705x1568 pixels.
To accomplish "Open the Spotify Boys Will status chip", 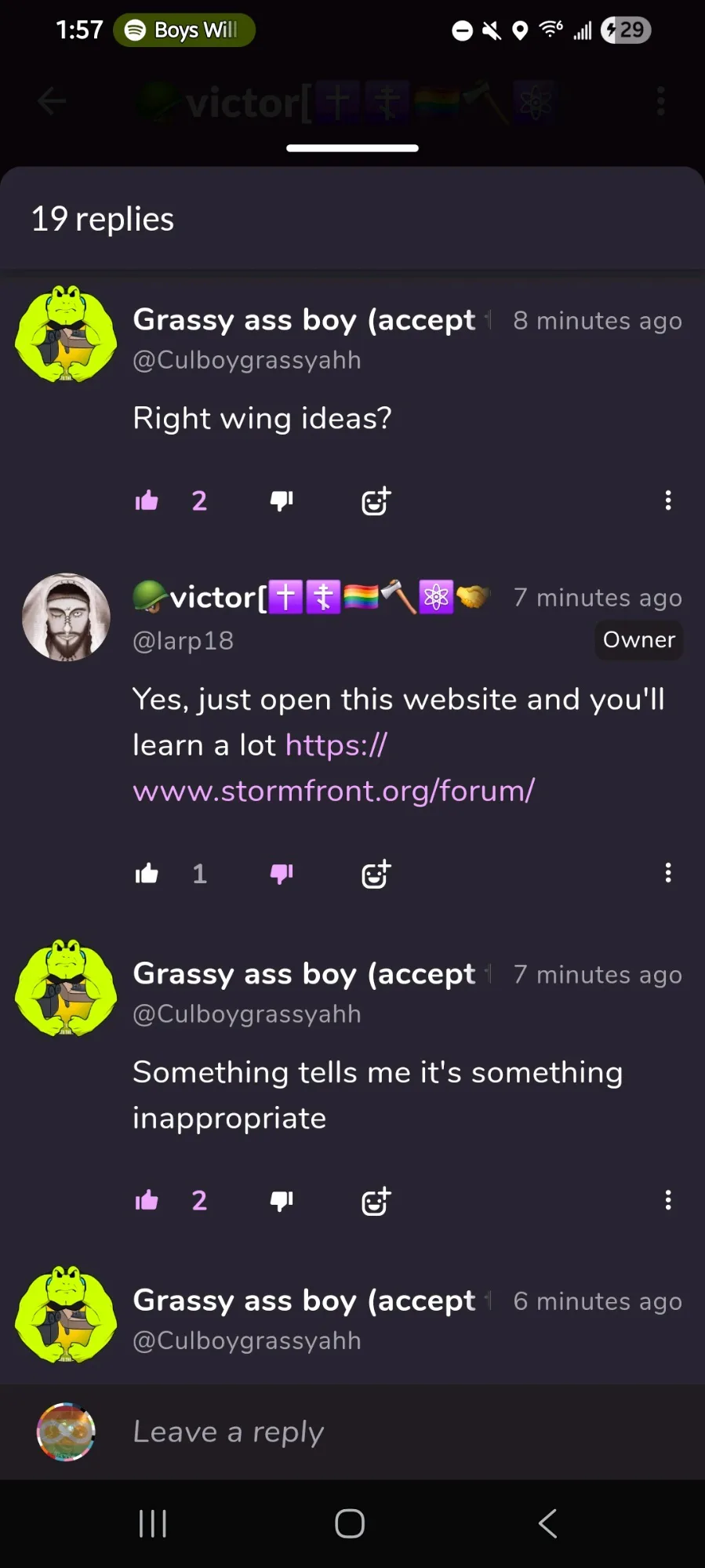I will click(184, 30).
